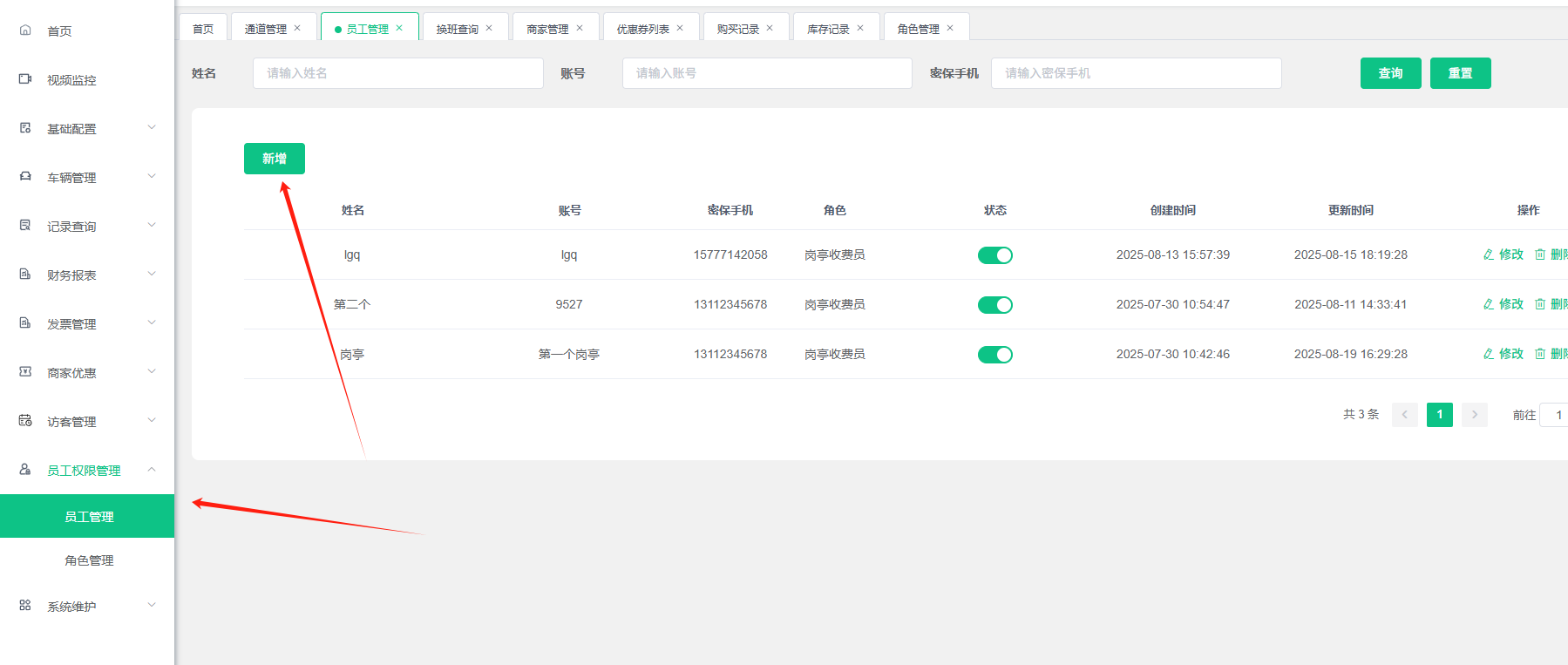The image size is (1568, 665).
Task: Expand the 财务报表 menu chevron
Action: coord(152,274)
